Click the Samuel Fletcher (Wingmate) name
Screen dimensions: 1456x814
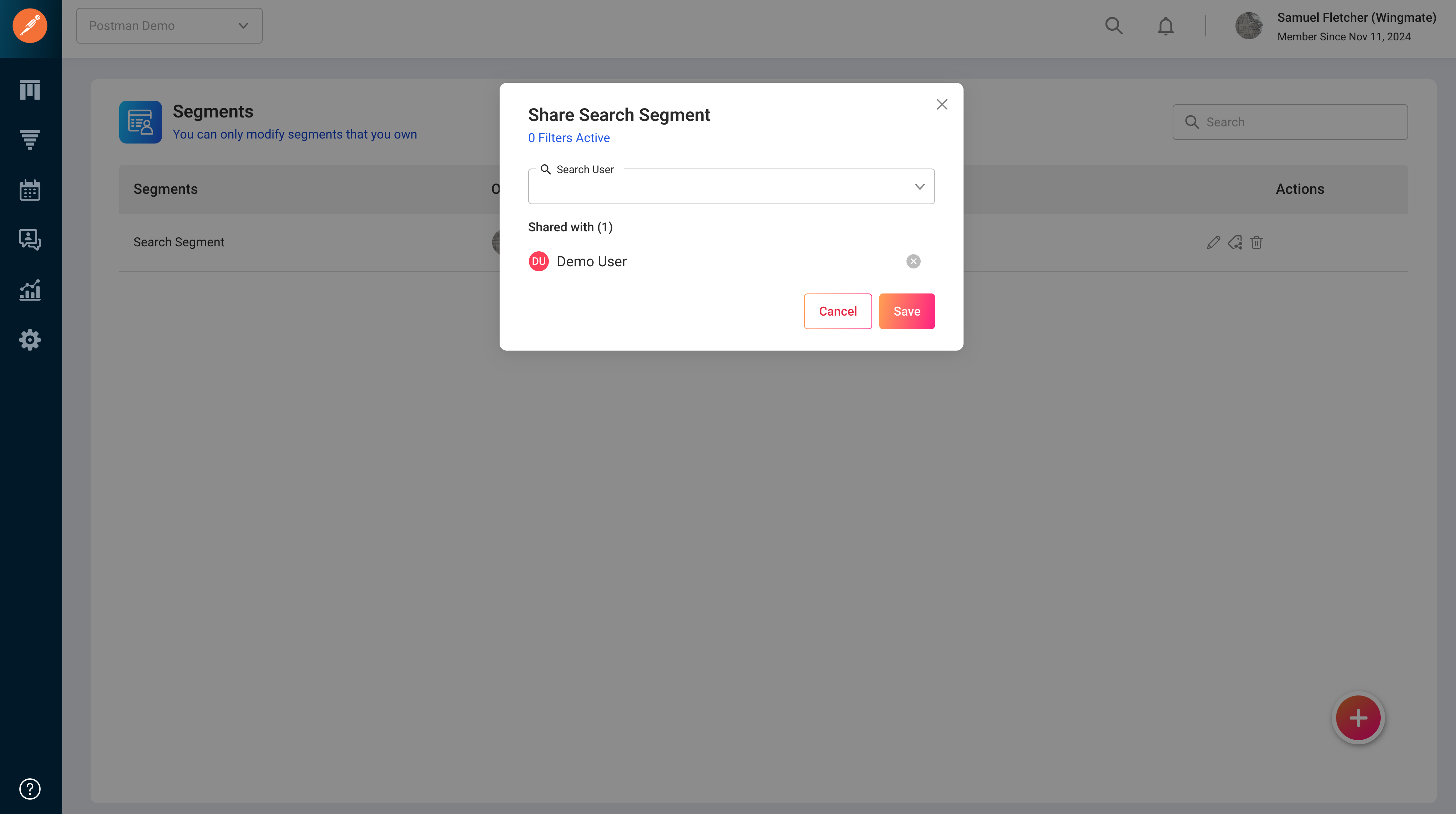tap(1356, 17)
